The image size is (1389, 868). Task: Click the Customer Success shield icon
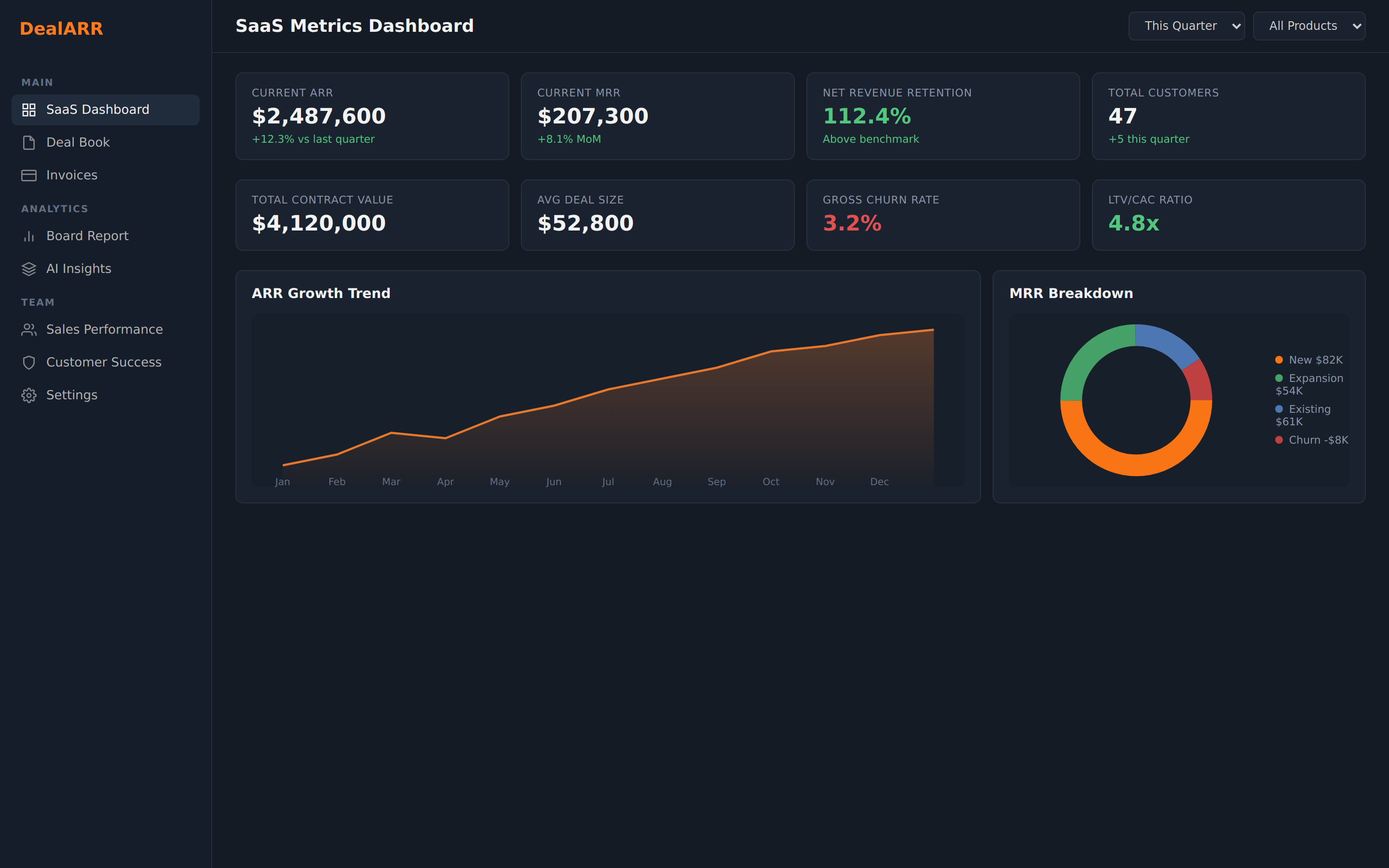[x=29, y=362]
